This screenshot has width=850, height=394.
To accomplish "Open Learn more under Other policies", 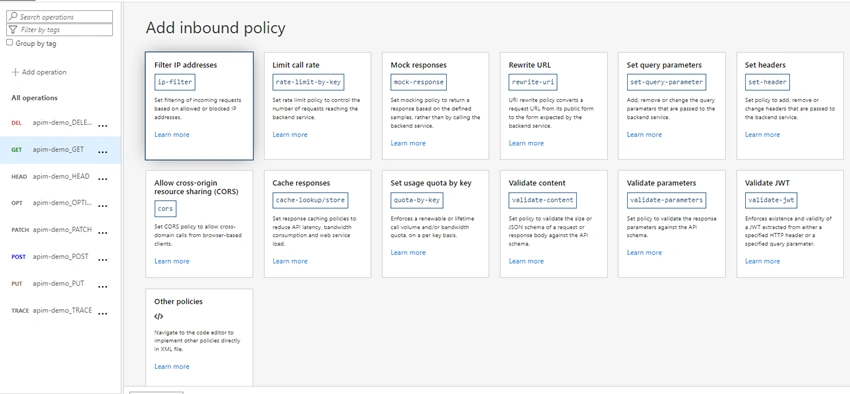I will click(x=172, y=366).
